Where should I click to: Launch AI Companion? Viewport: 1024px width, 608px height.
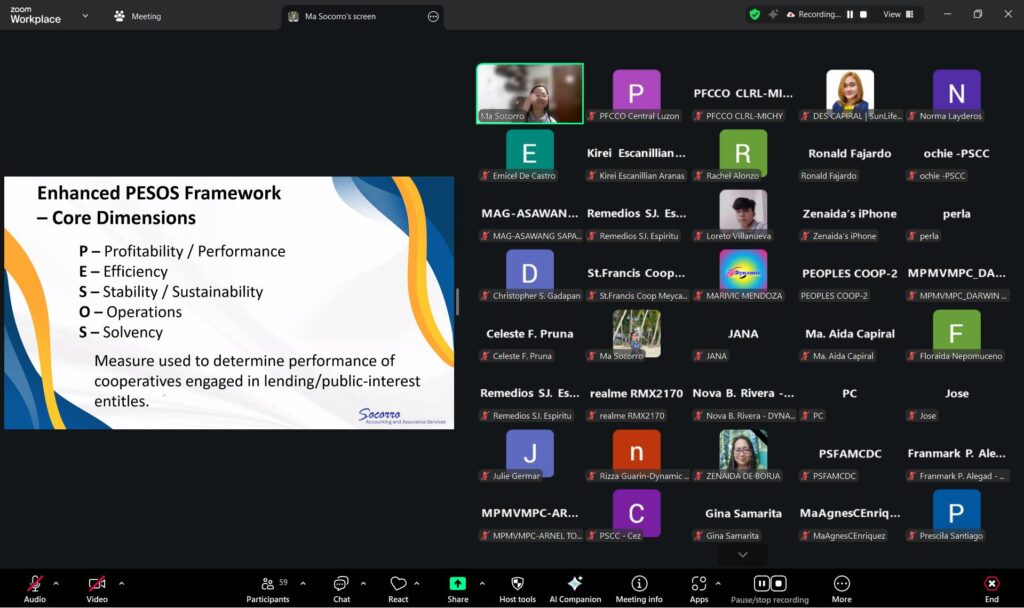coord(575,585)
